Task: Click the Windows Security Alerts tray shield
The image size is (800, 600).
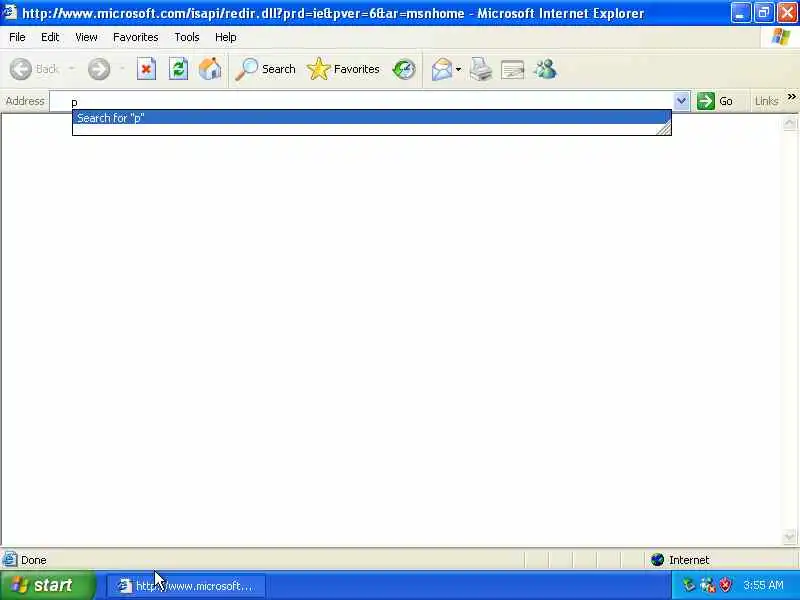Action: tap(725, 585)
